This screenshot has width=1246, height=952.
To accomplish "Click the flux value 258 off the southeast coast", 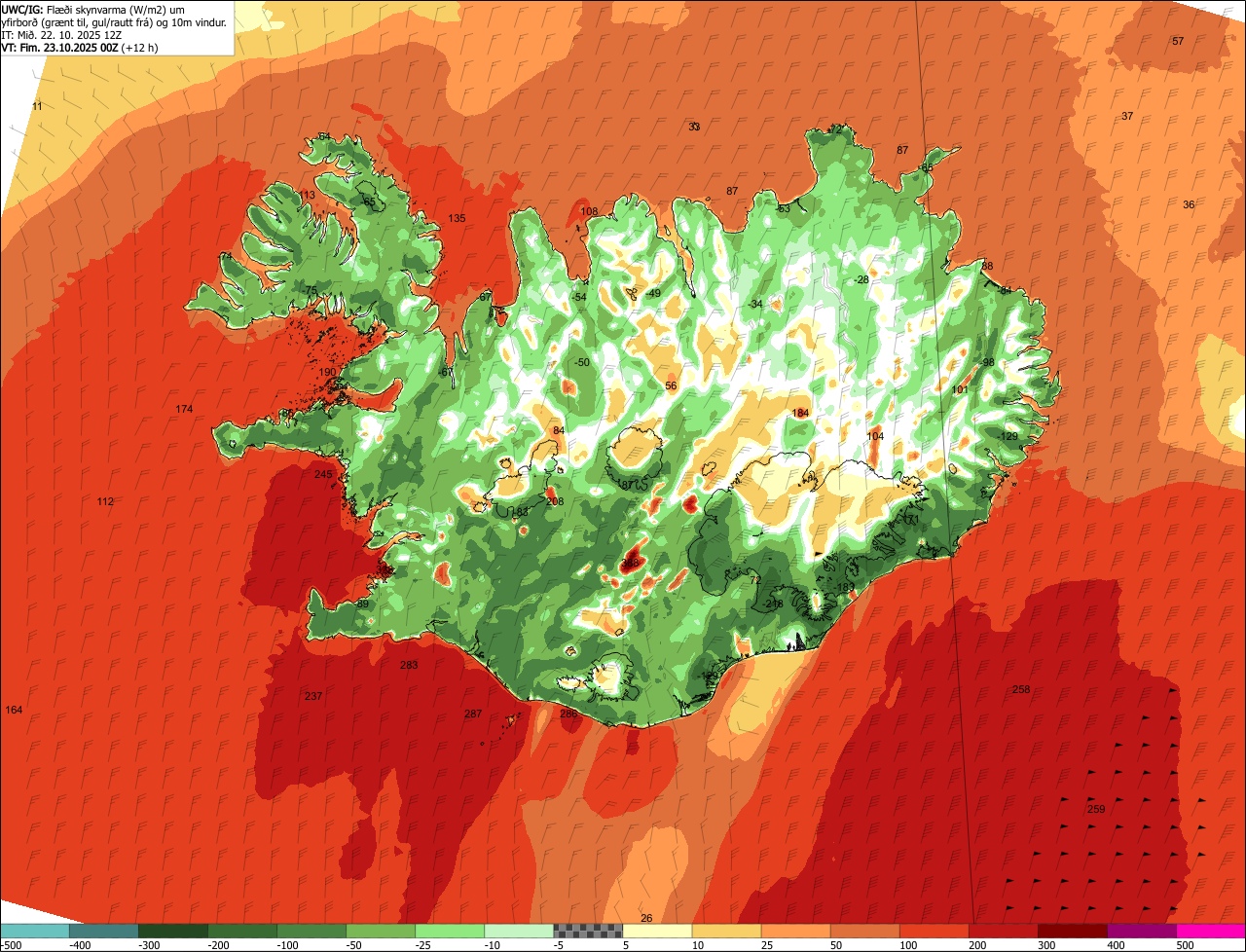I will click(1021, 689).
